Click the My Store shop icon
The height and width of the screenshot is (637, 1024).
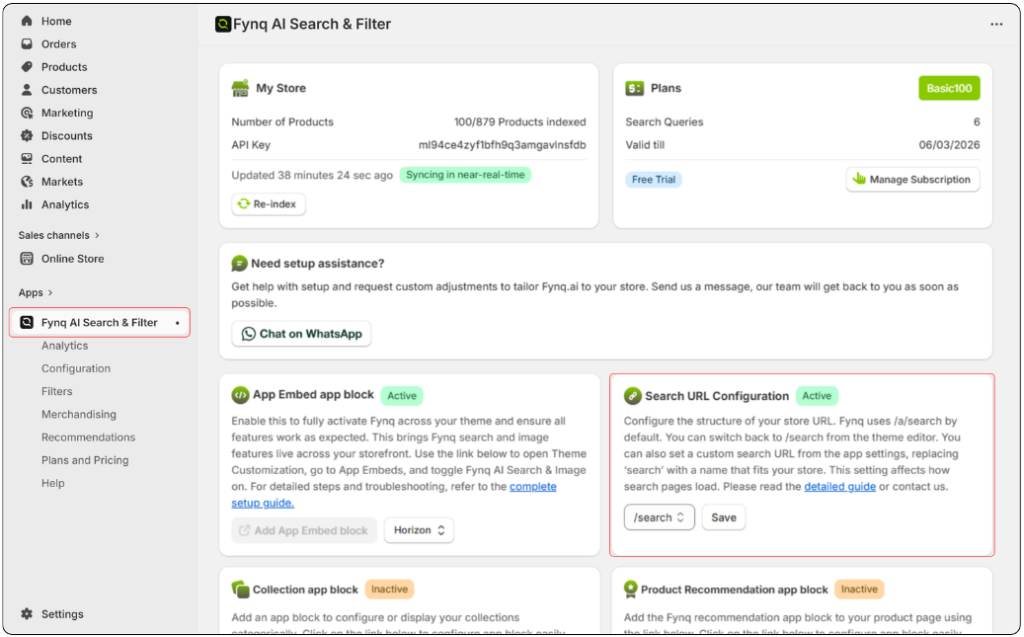pos(240,88)
